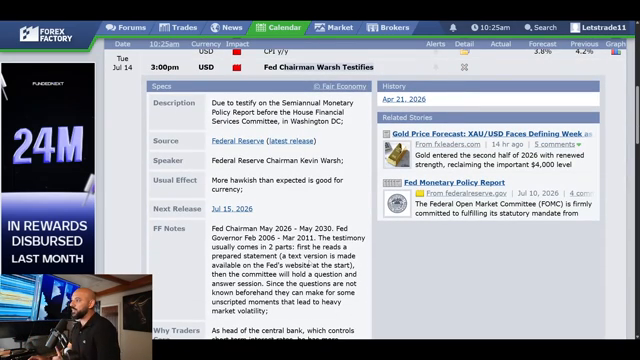Toggle alert bell for Warsh Testifies
The width and height of the screenshot is (640, 360).
pyautogui.click(x=436, y=67)
